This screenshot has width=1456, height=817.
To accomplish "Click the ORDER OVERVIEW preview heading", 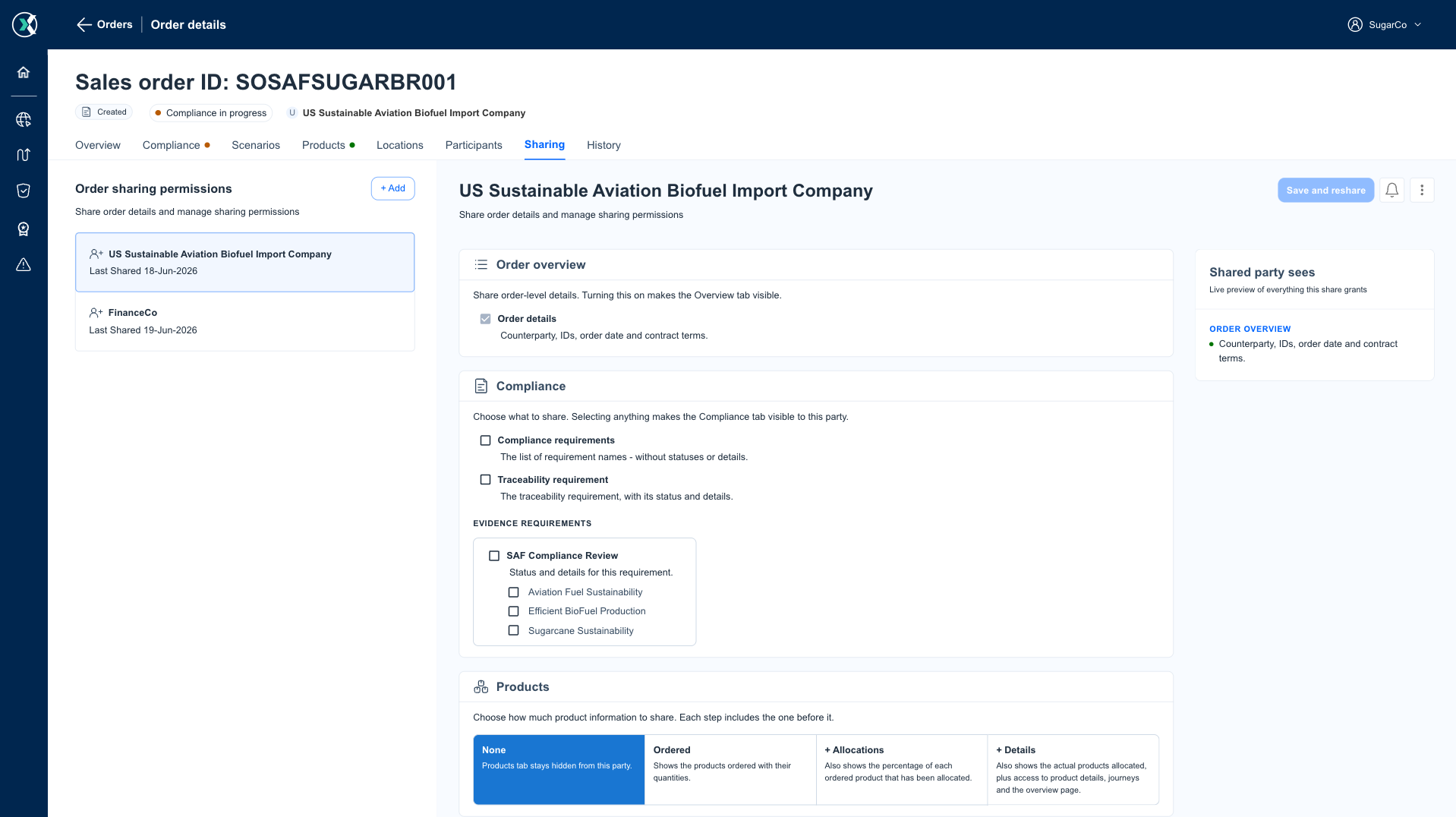I will tap(1250, 329).
